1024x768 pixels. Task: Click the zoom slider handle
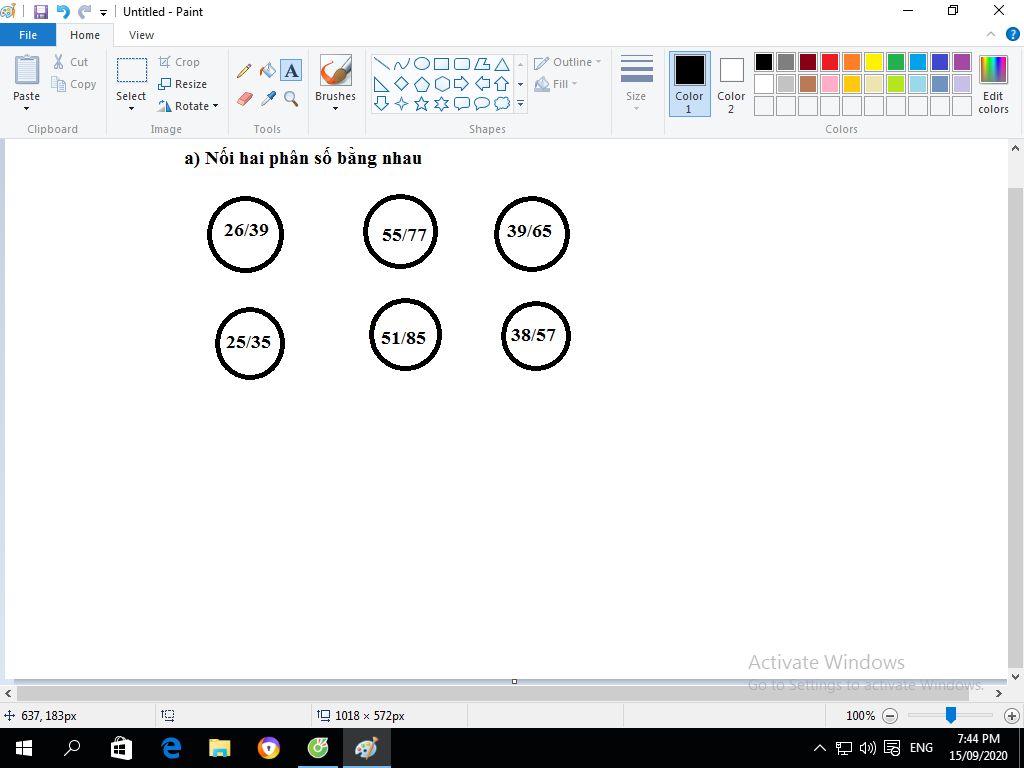click(951, 715)
